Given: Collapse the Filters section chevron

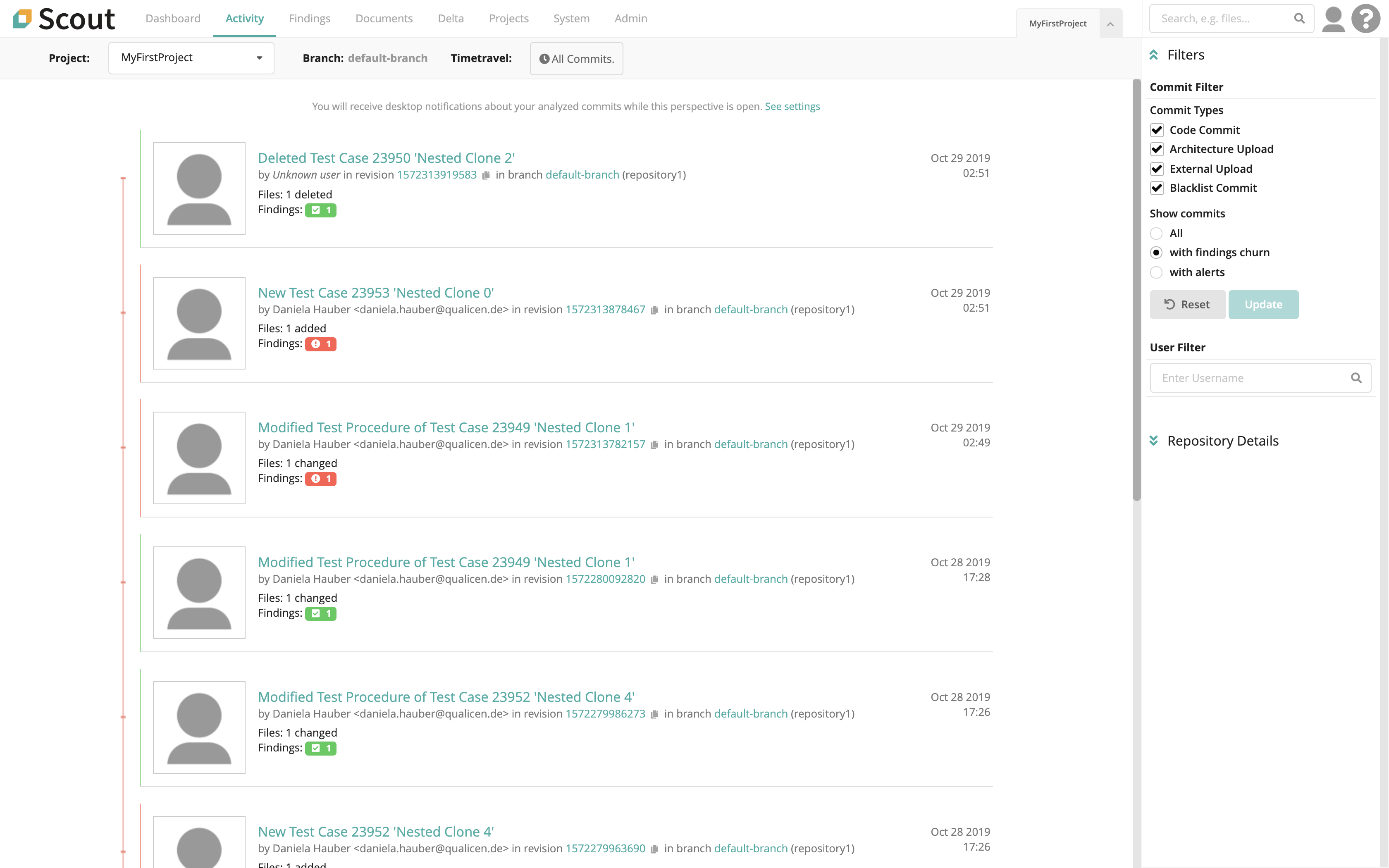Looking at the screenshot, I should [x=1154, y=55].
